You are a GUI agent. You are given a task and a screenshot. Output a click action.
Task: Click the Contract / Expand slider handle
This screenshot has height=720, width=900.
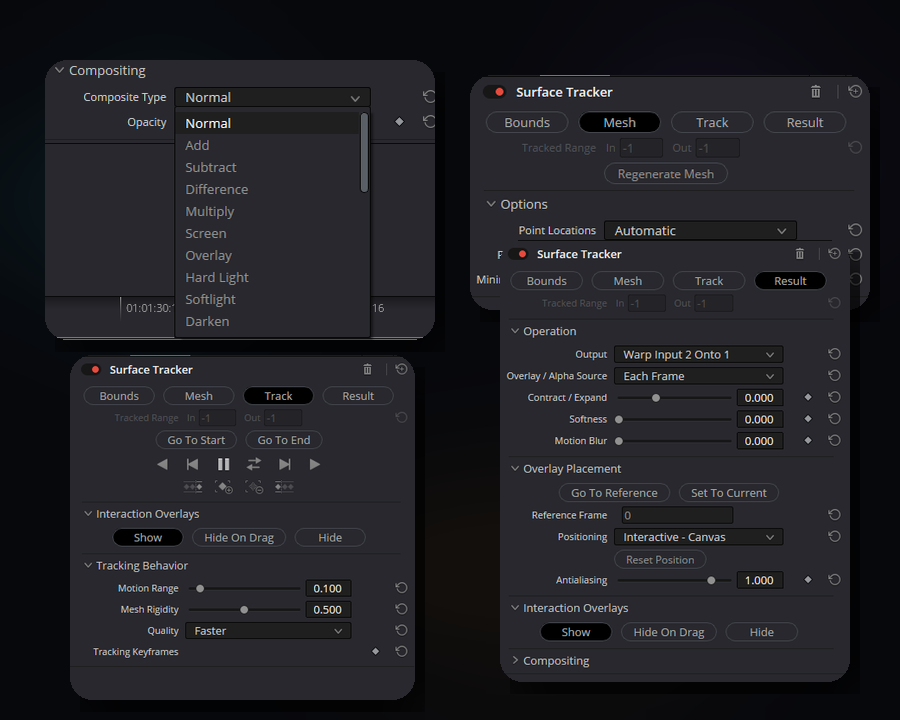pyautogui.click(x=655, y=398)
